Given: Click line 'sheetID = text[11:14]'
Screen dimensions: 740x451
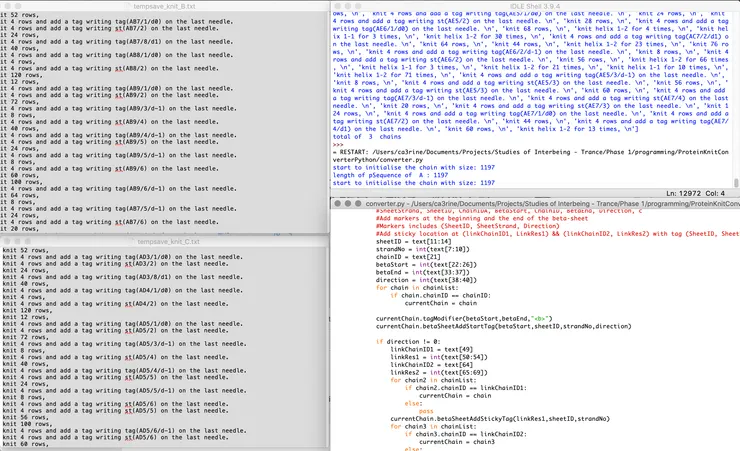Looking at the screenshot, I should 413,242.
